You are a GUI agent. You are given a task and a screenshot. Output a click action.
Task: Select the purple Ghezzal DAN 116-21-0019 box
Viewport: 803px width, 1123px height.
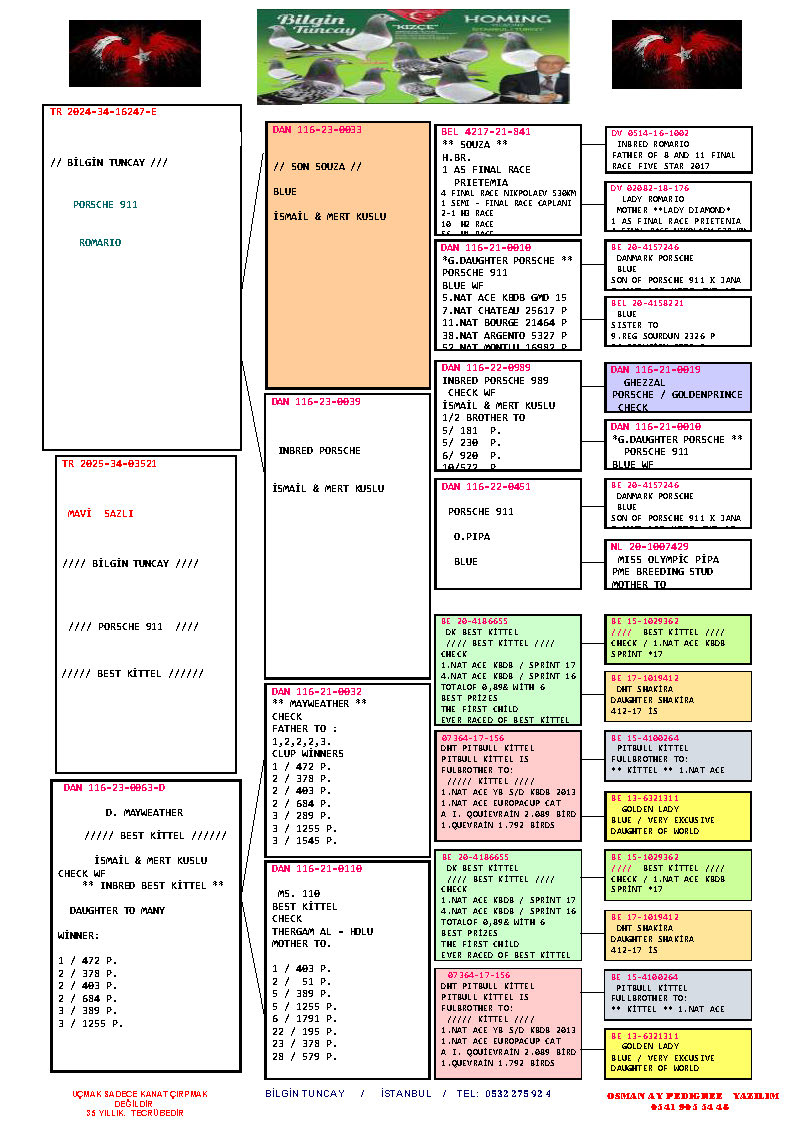point(679,387)
